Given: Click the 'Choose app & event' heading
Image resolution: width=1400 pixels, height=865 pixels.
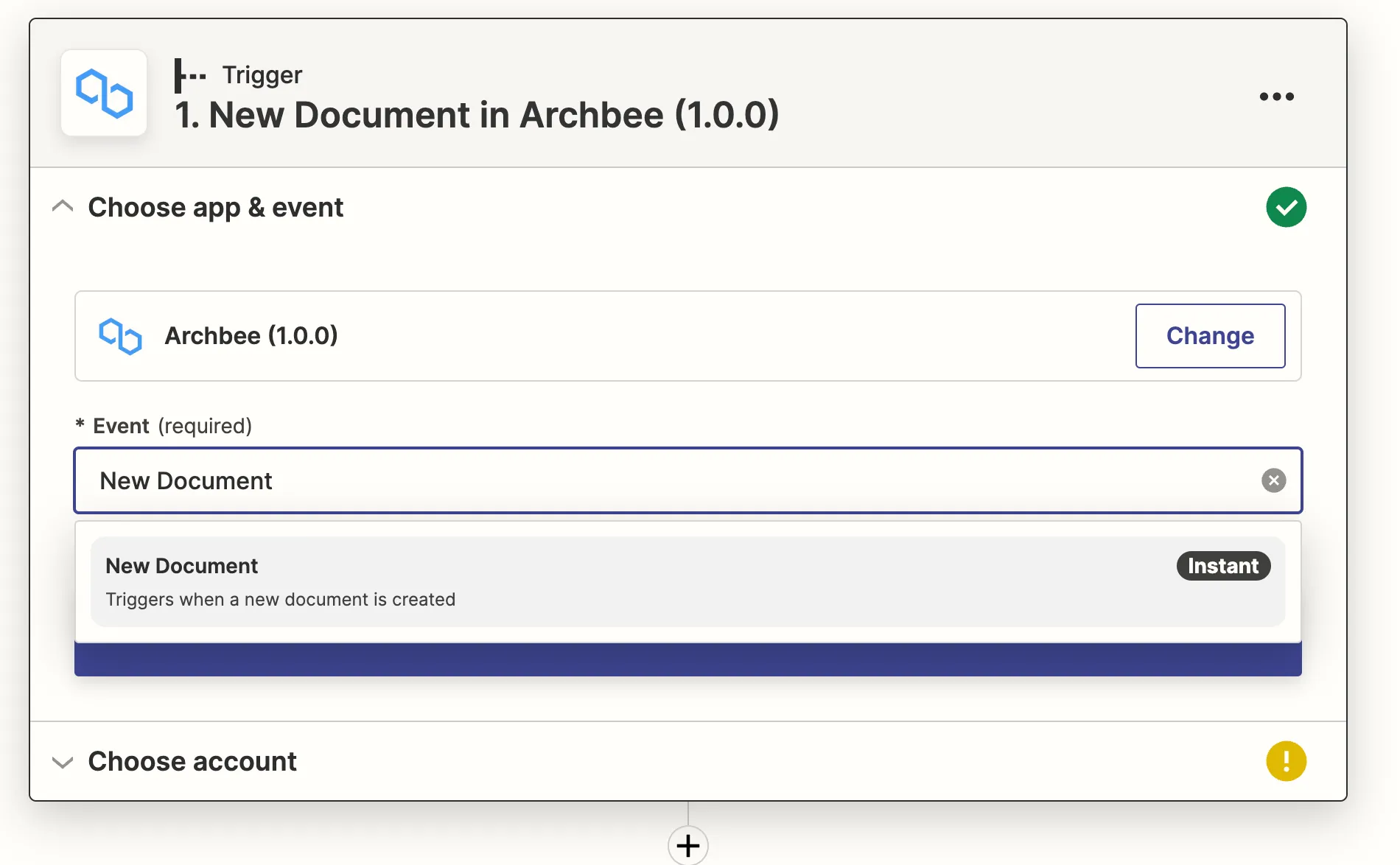Looking at the screenshot, I should click(216, 208).
